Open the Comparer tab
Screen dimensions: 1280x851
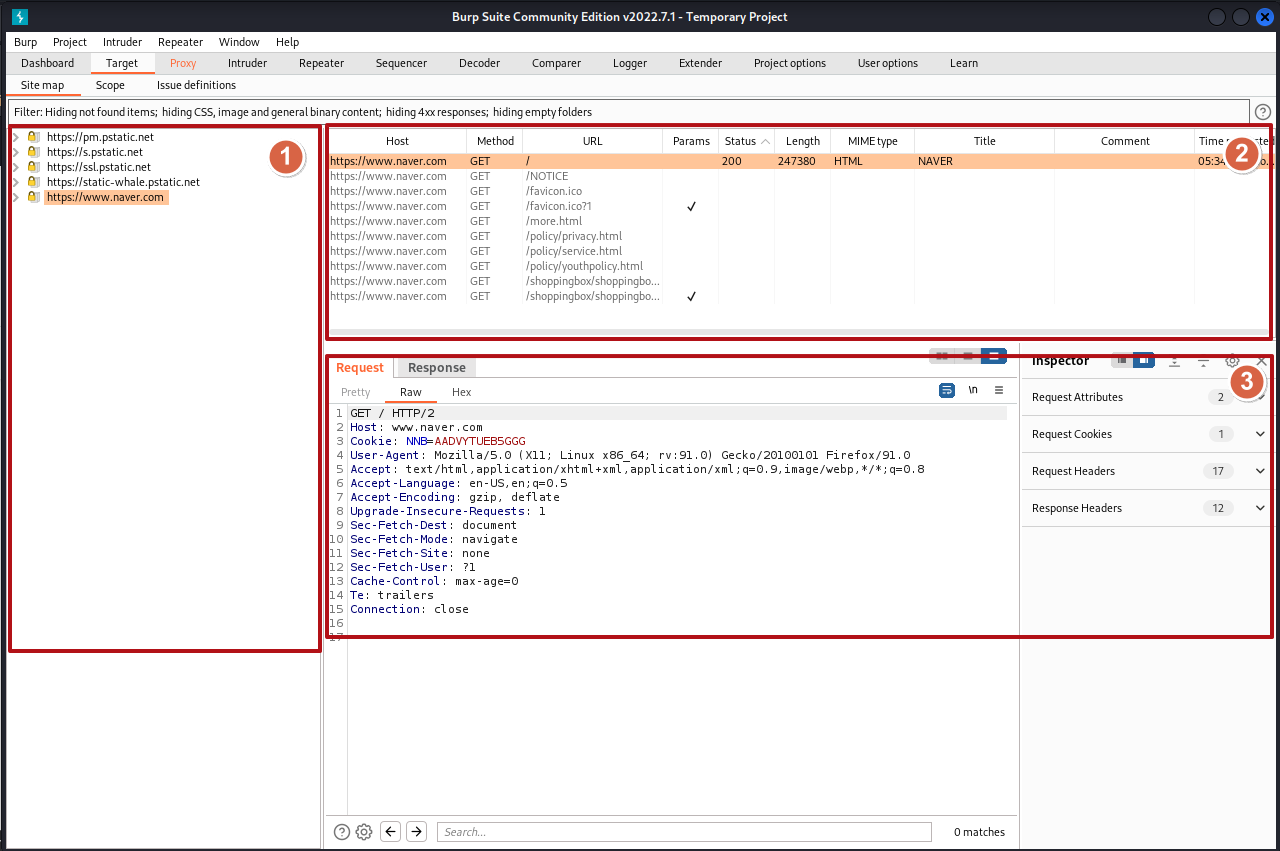coord(556,63)
